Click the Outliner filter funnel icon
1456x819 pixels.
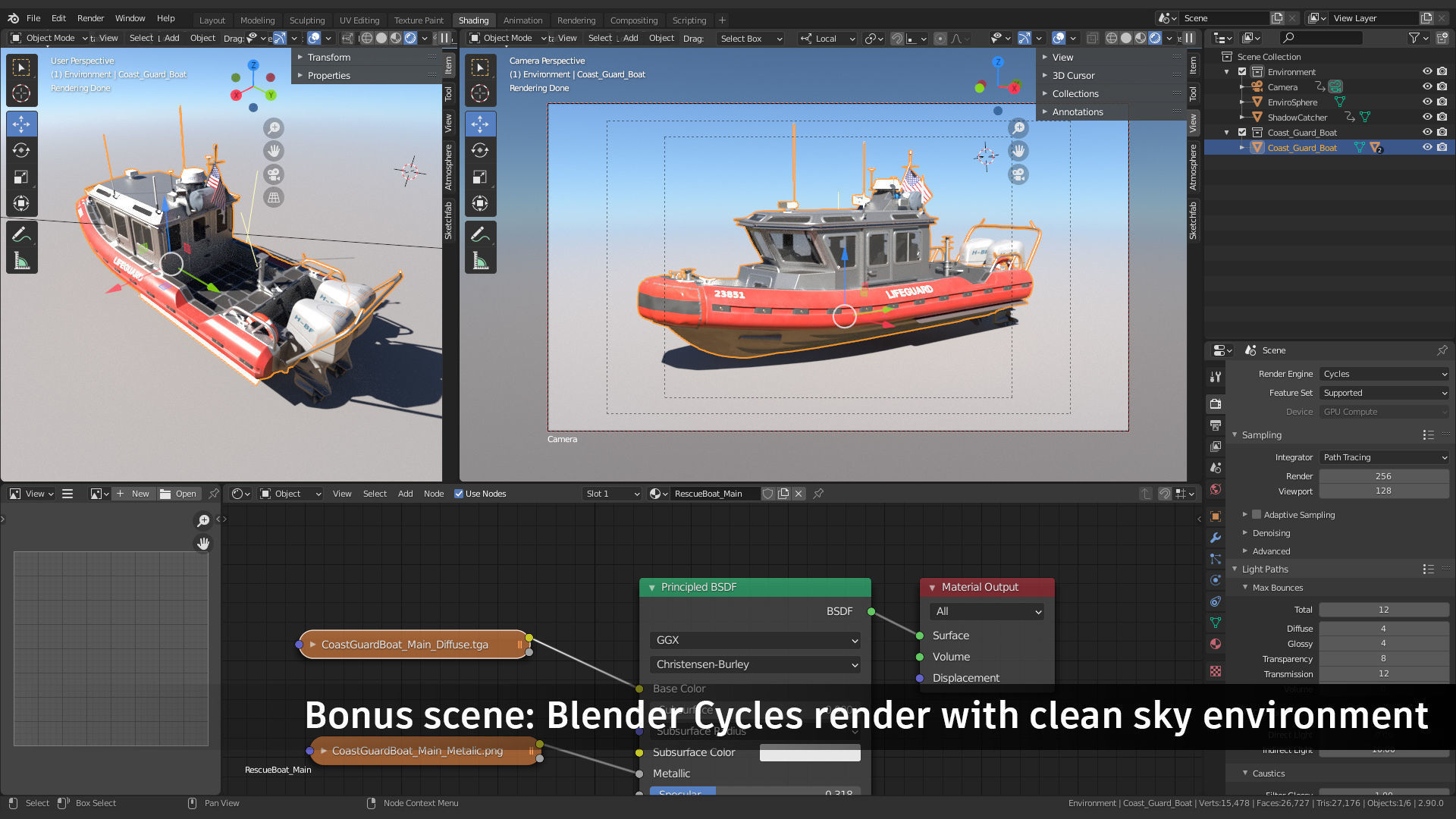coord(1414,38)
